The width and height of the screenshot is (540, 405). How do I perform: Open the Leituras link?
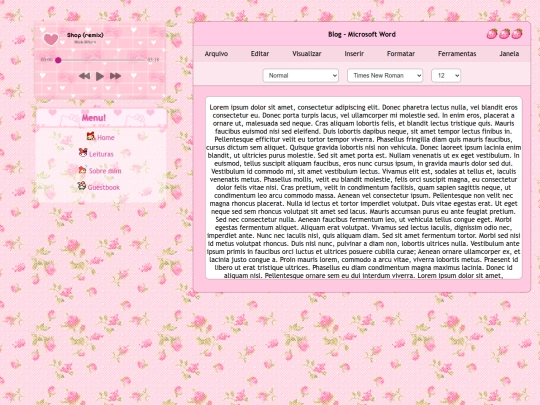tap(101, 154)
